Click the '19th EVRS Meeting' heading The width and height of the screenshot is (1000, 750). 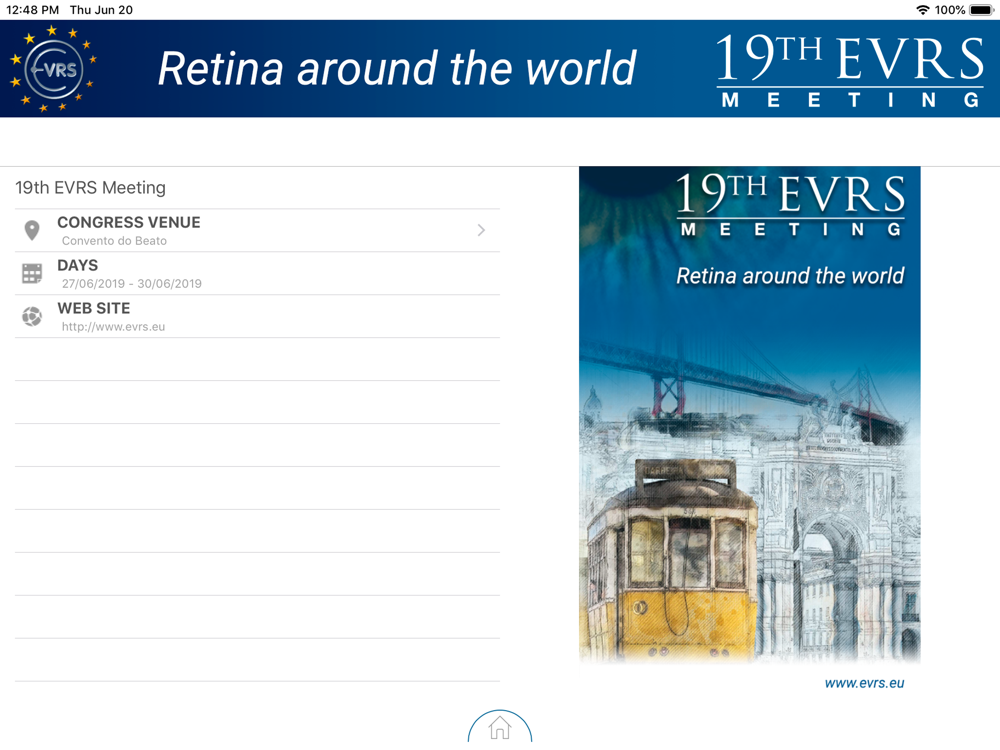pyautogui.click(x=91, y=188)
